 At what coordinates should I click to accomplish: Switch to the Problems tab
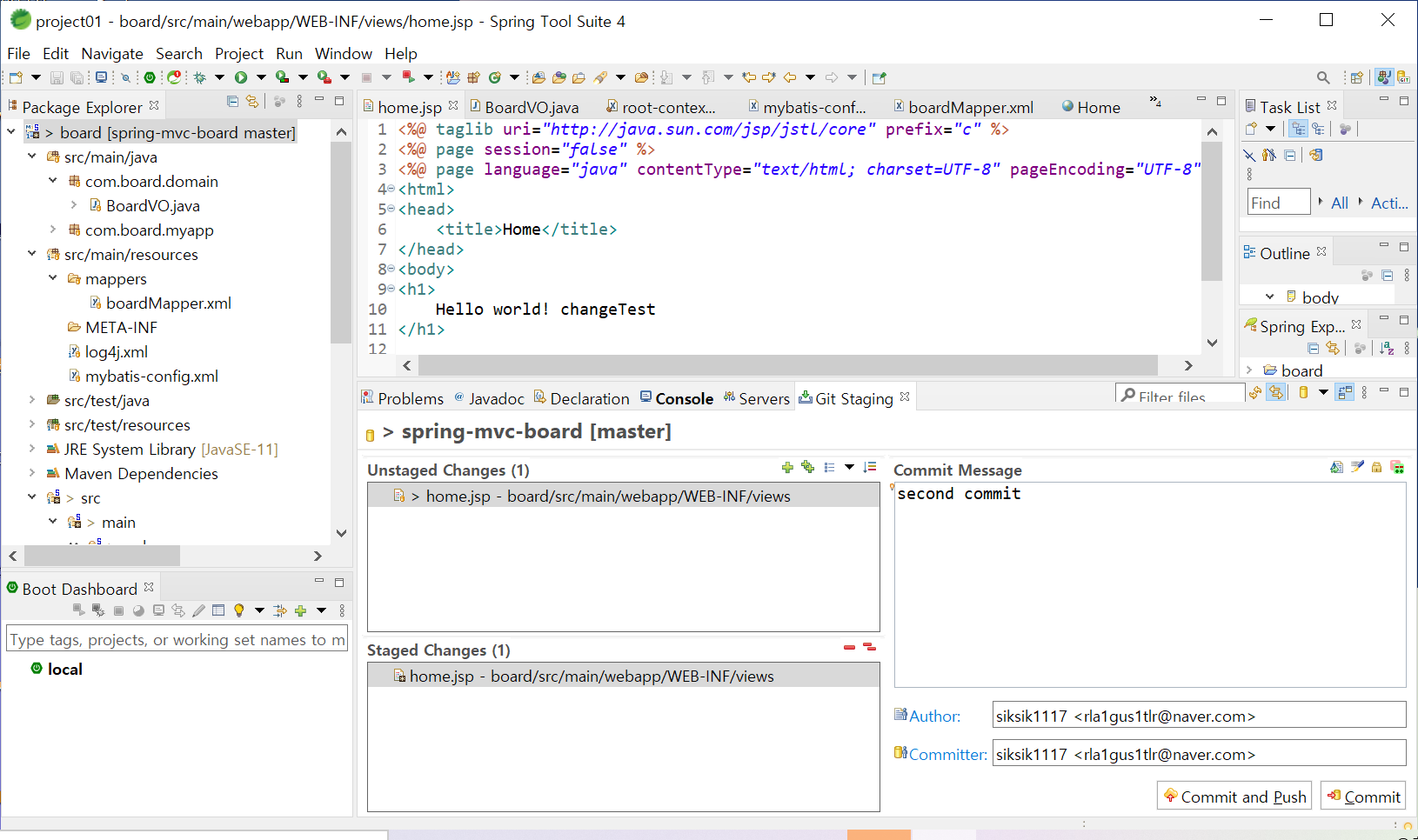tap(403, 398)
